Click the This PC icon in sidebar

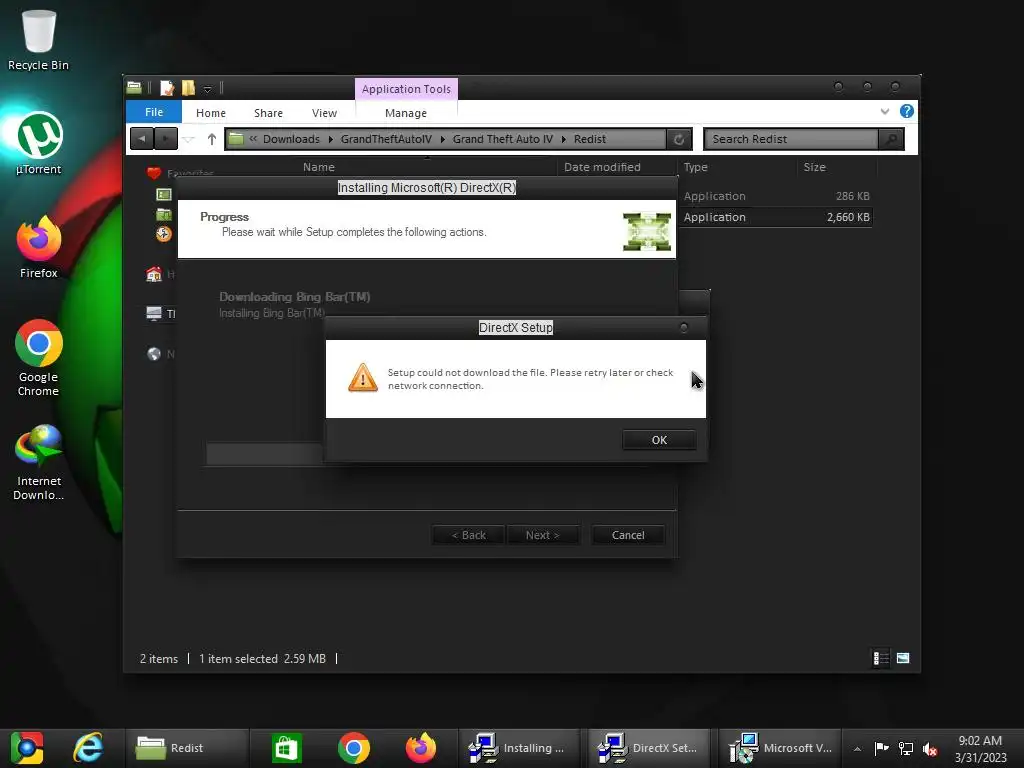click(x=154, y=313)
